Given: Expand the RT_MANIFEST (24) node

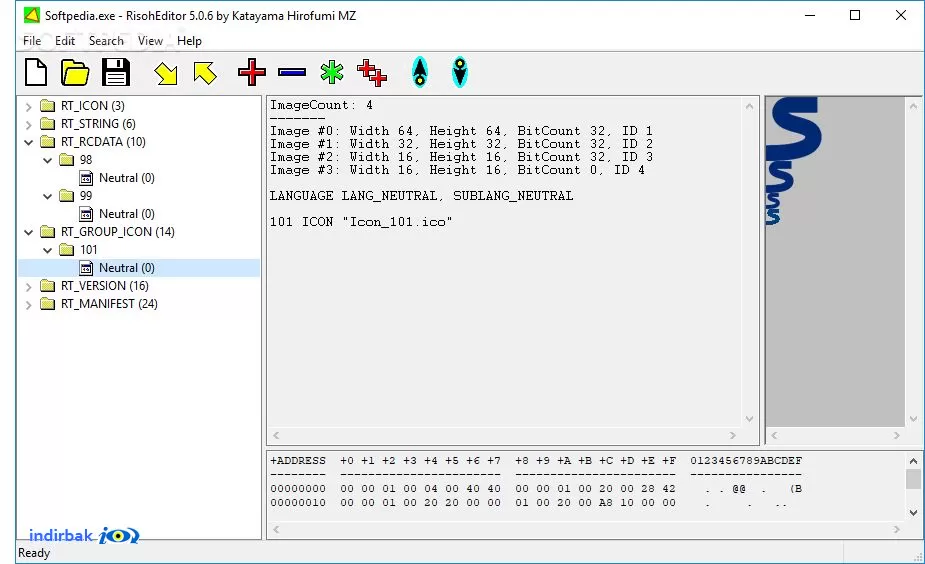Looking at the screenshot, I should 28,304.
